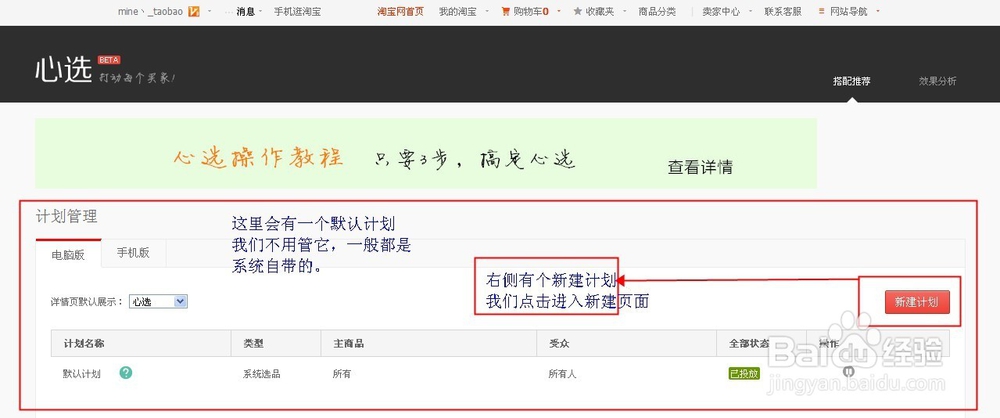The width and height of the screenshot is (1000, 418).
Task: Switch to the 电脑版 tab
Action: (68, 255)
